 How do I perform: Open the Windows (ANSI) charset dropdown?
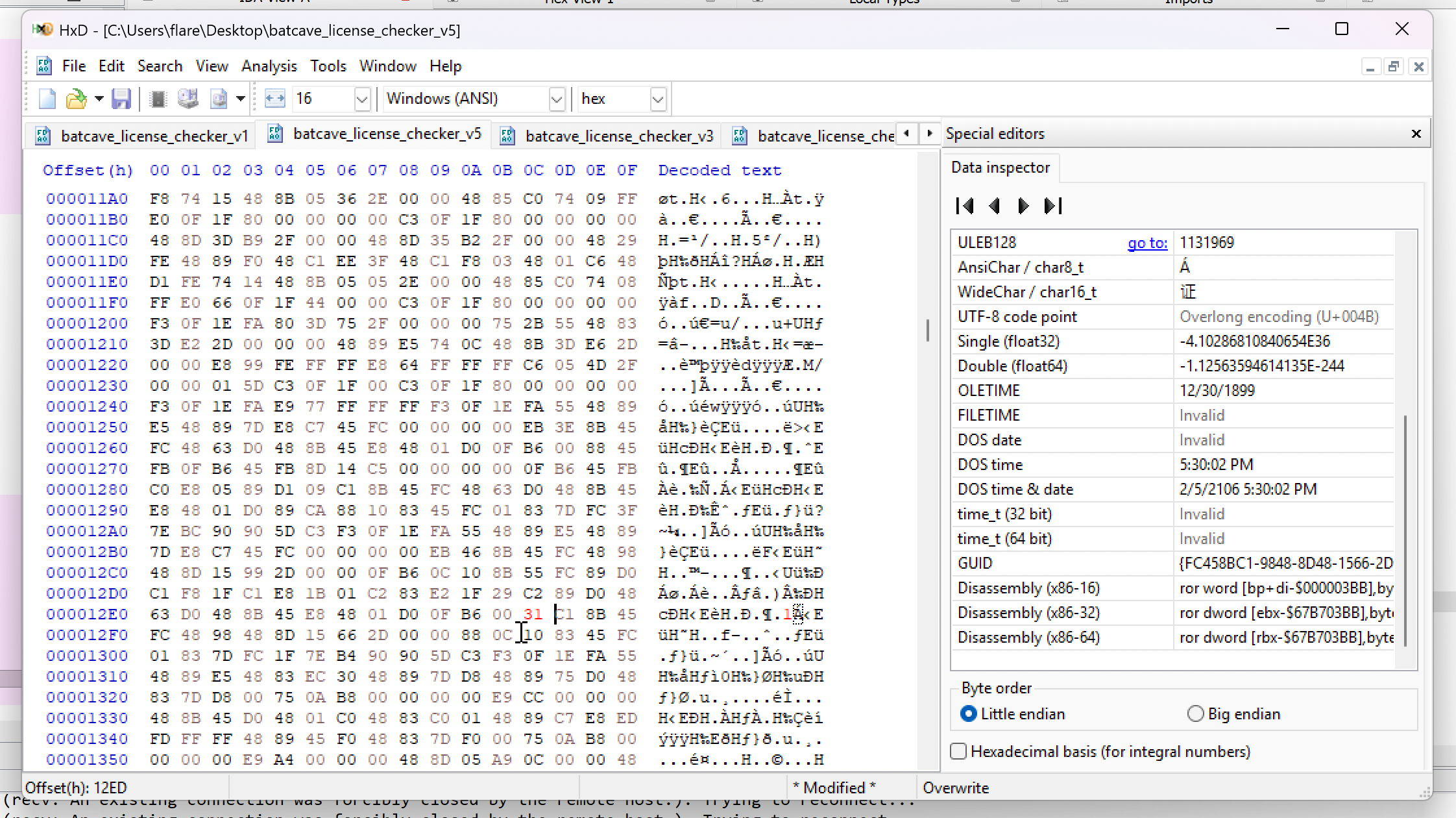tap(557, 99)
